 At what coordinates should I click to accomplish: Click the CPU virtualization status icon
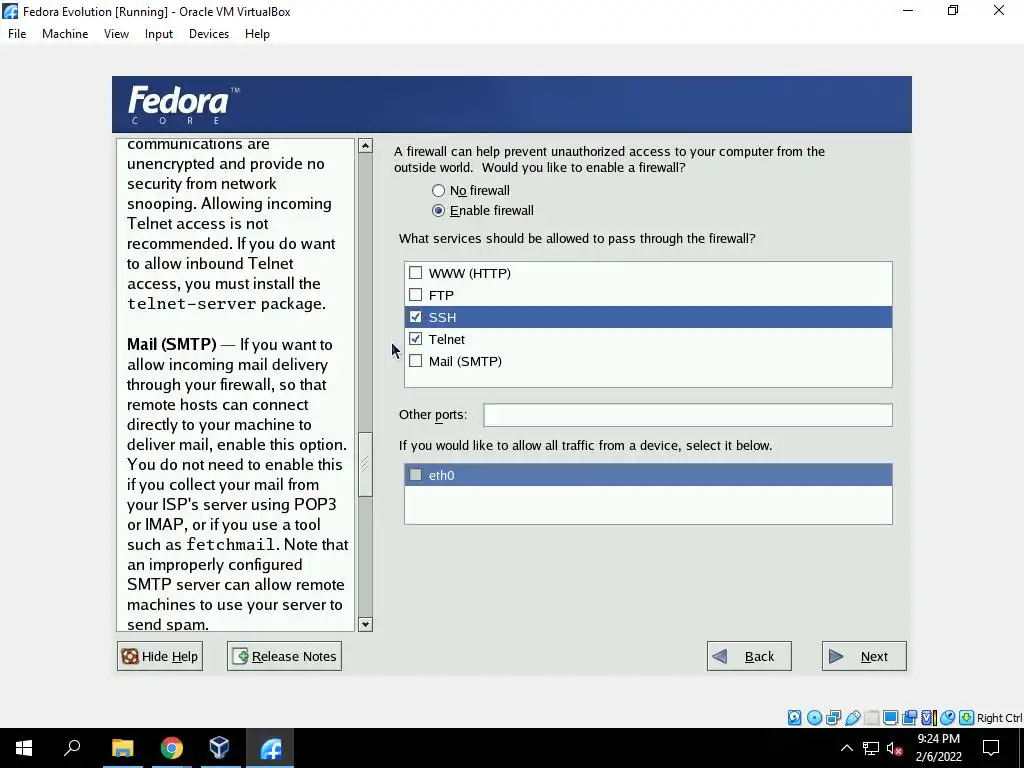(929, 718)
